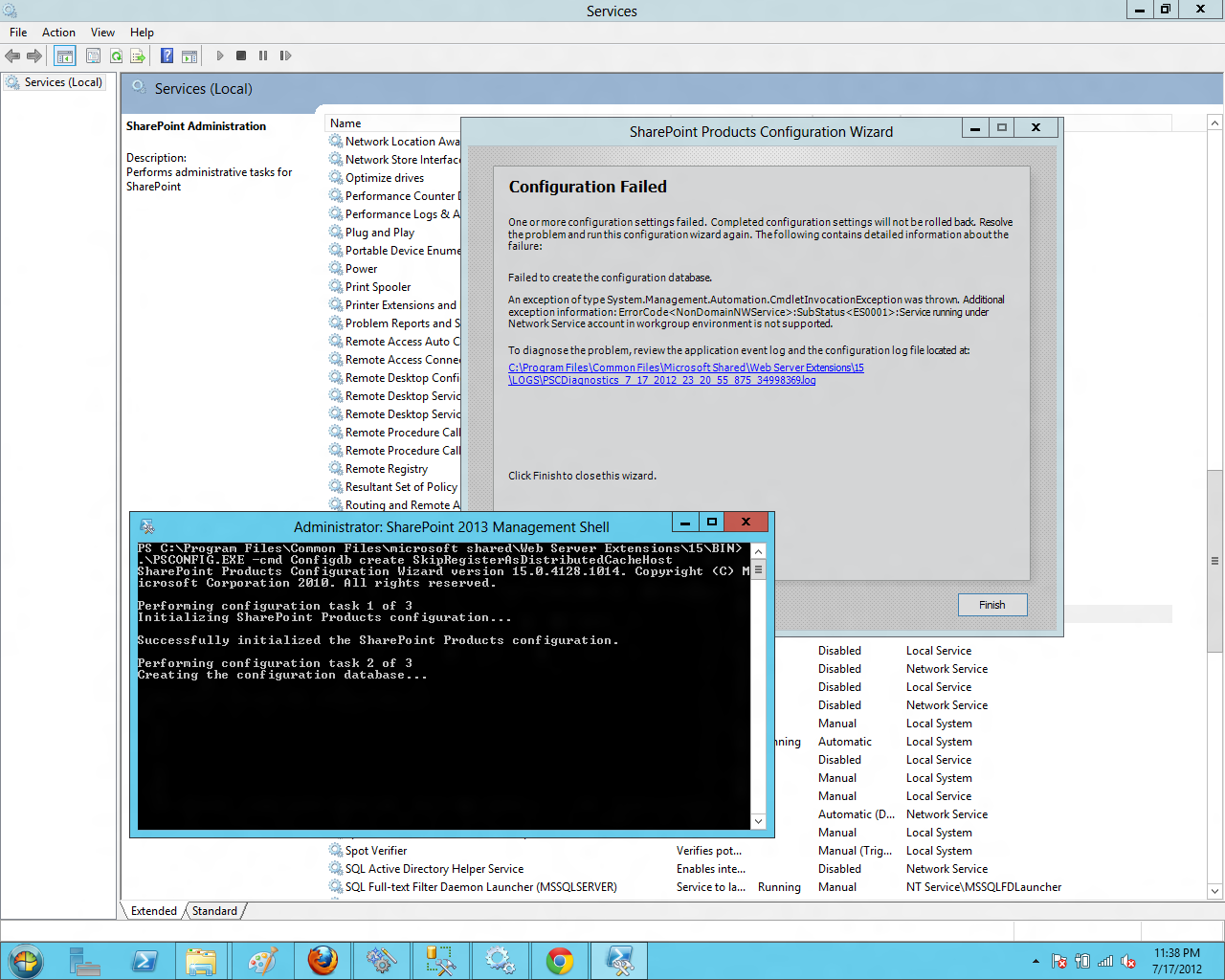Select the Remote Registry service
The width and height of the screenshot is (1225, 980).
[387, 469]
